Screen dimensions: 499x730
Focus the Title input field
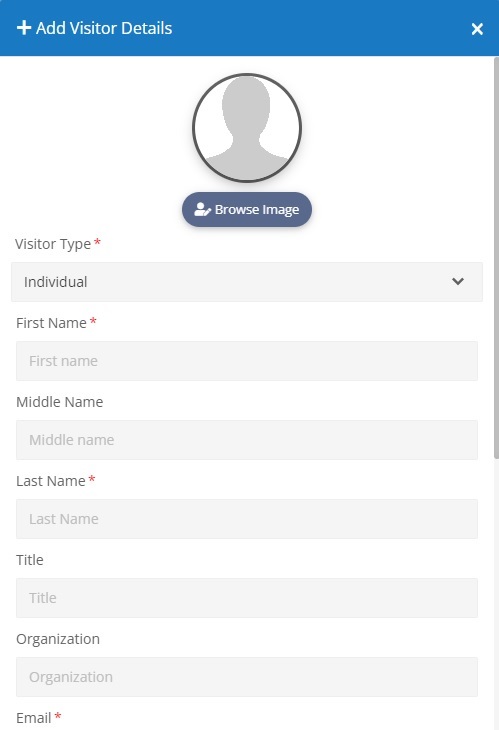pyautogui.click(x=247, y=598)
